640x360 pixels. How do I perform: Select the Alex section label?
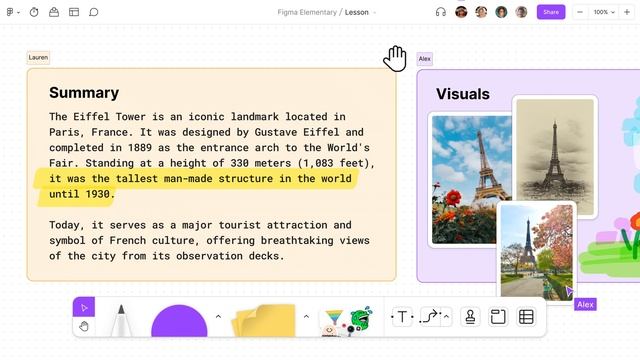424,59
